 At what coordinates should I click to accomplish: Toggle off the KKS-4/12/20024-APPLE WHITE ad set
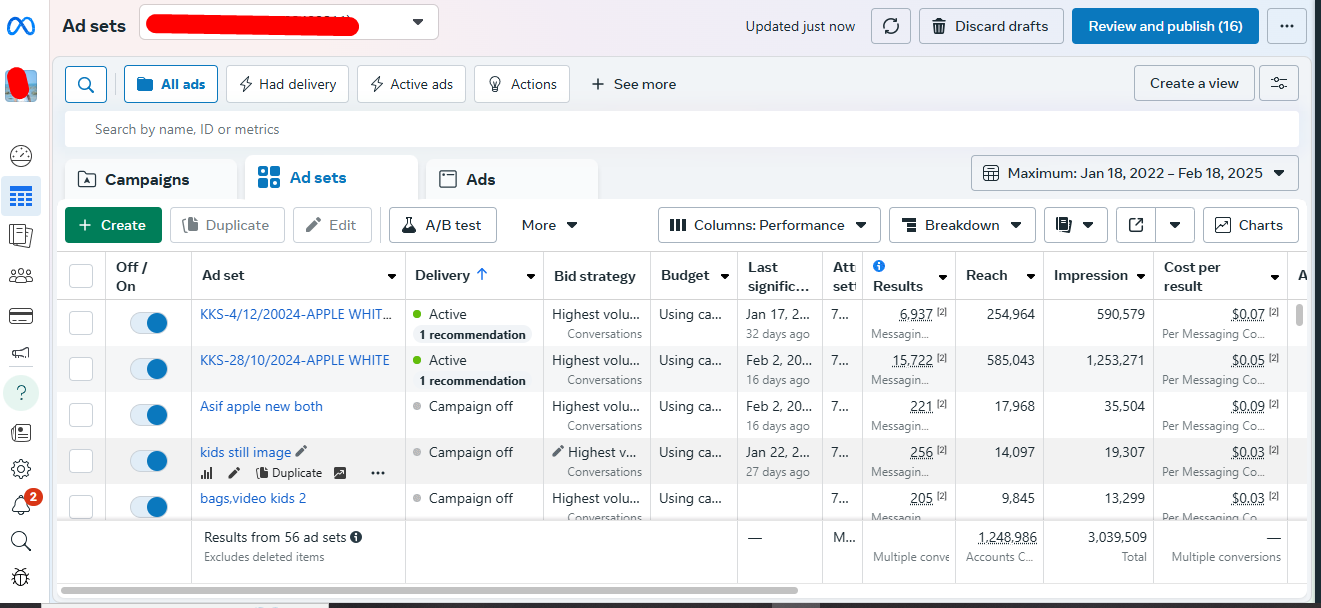(x=149, y=322)
